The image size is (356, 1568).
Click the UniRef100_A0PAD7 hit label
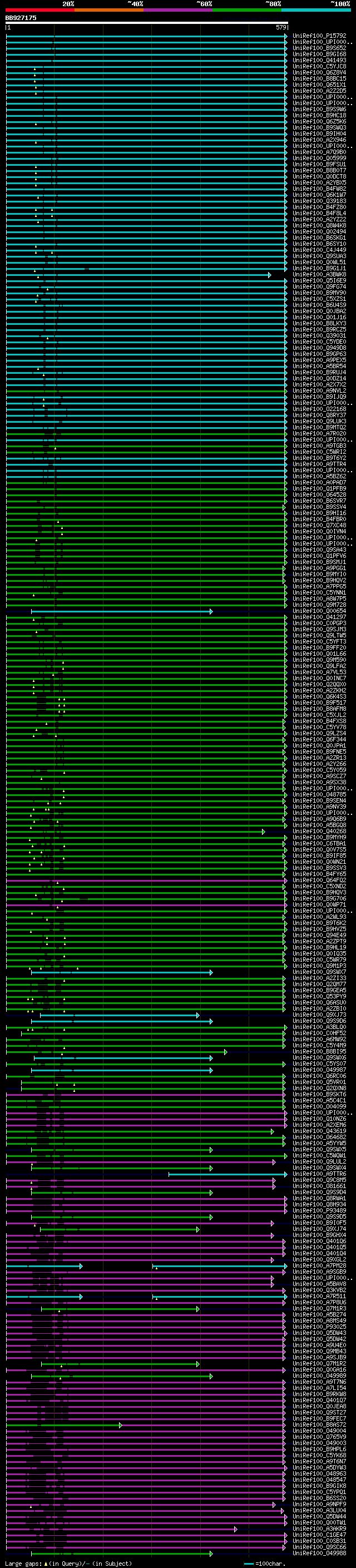(319, 483)
